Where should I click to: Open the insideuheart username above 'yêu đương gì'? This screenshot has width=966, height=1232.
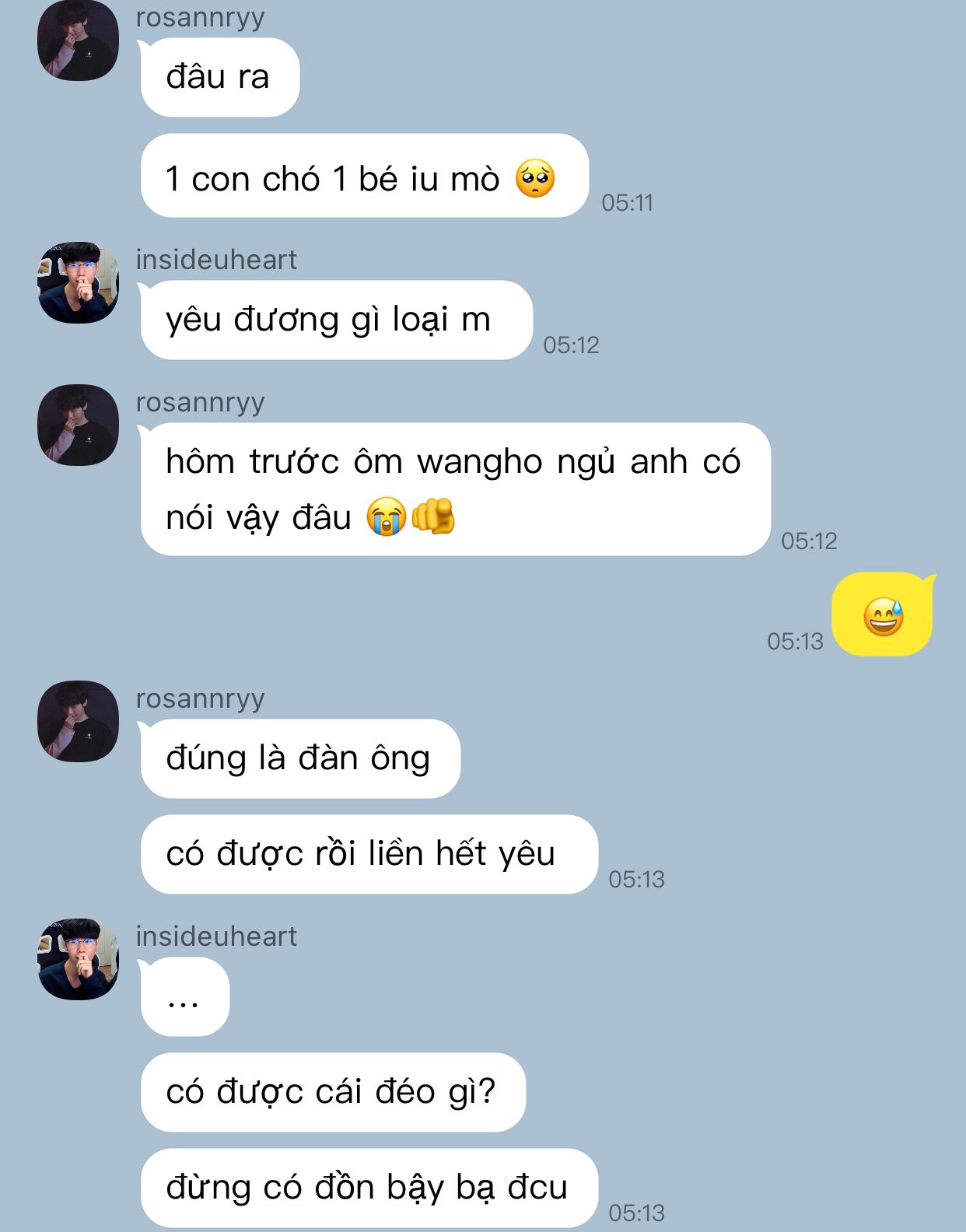(x=216, y=260)
